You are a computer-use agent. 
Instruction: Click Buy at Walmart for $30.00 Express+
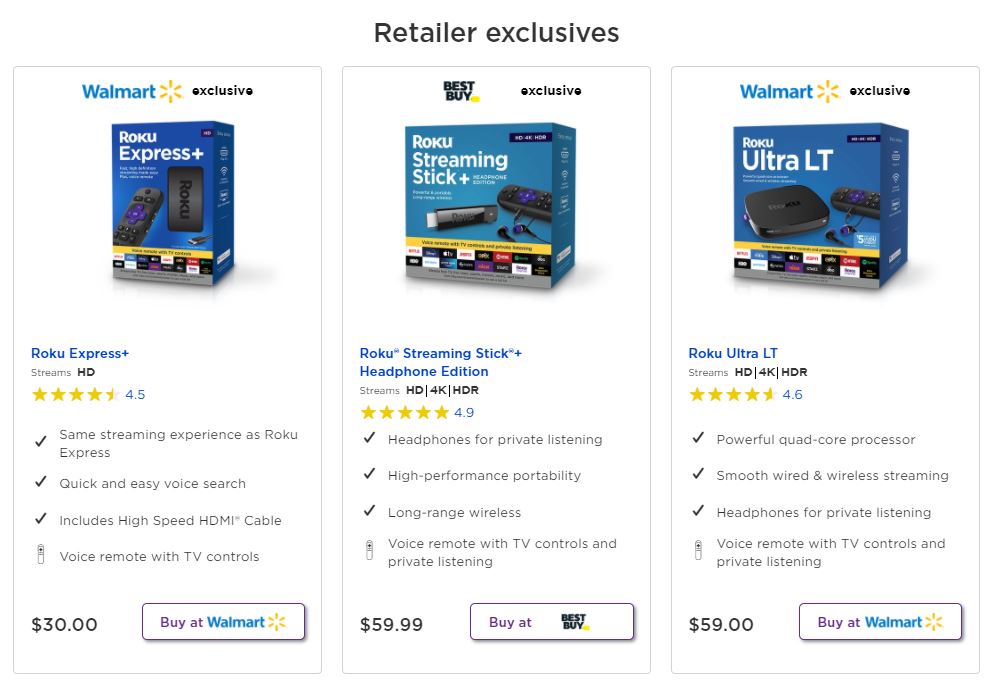tap(223, 621)
